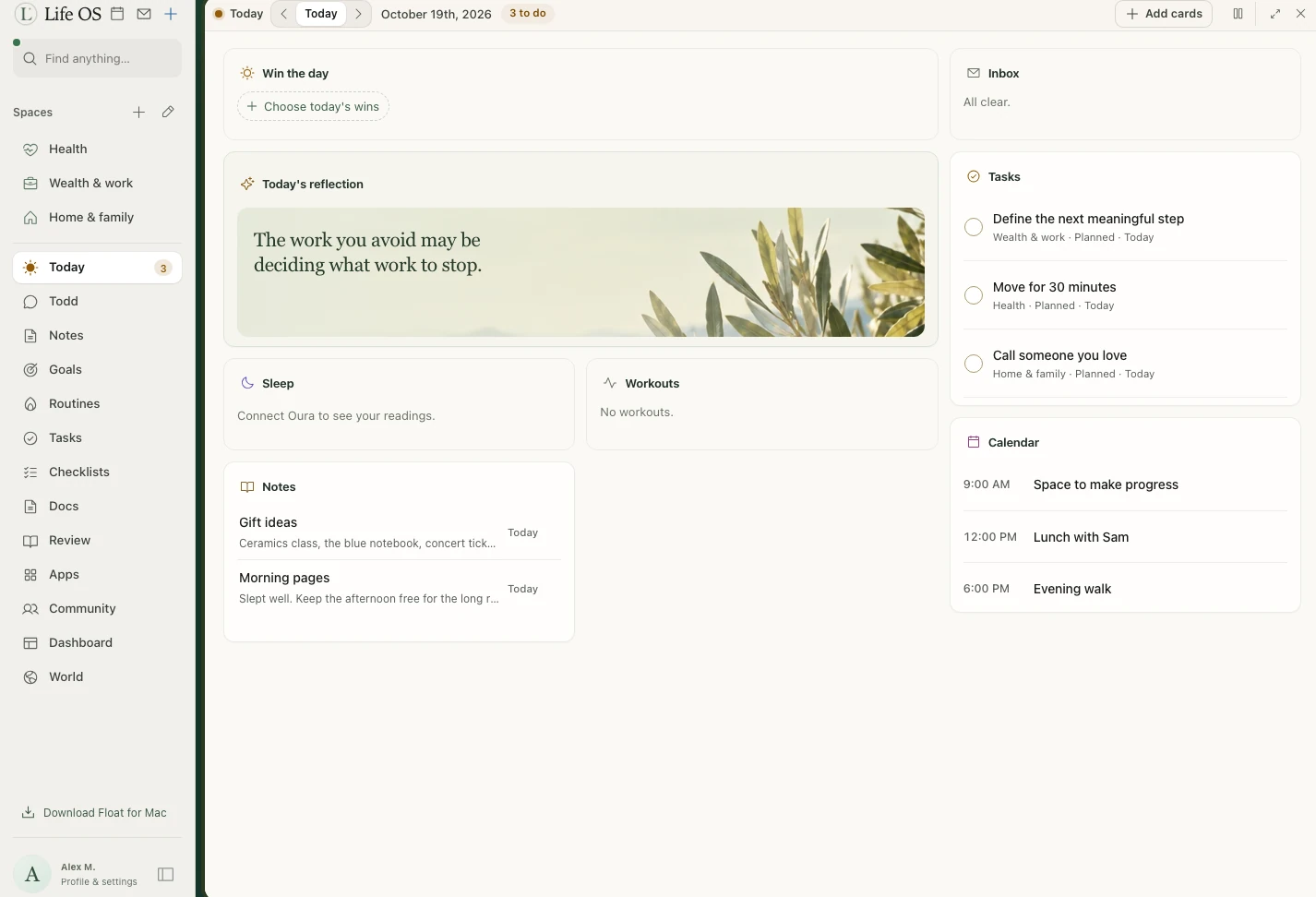This screenshot has height=897, width=1316.
Task: Click the '3 to do' badge
Action: pyautogui.click(x=528, y=13)
